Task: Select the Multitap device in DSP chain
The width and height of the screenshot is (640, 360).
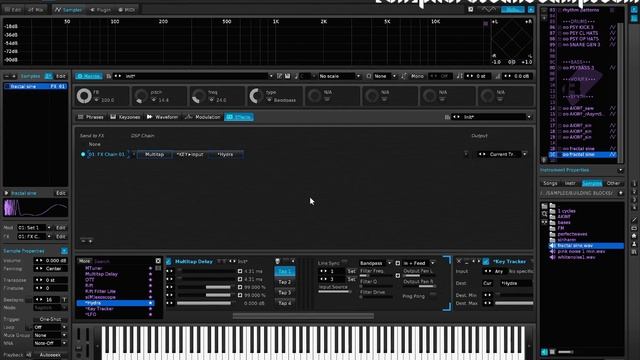Action: [x=154, y=154]
